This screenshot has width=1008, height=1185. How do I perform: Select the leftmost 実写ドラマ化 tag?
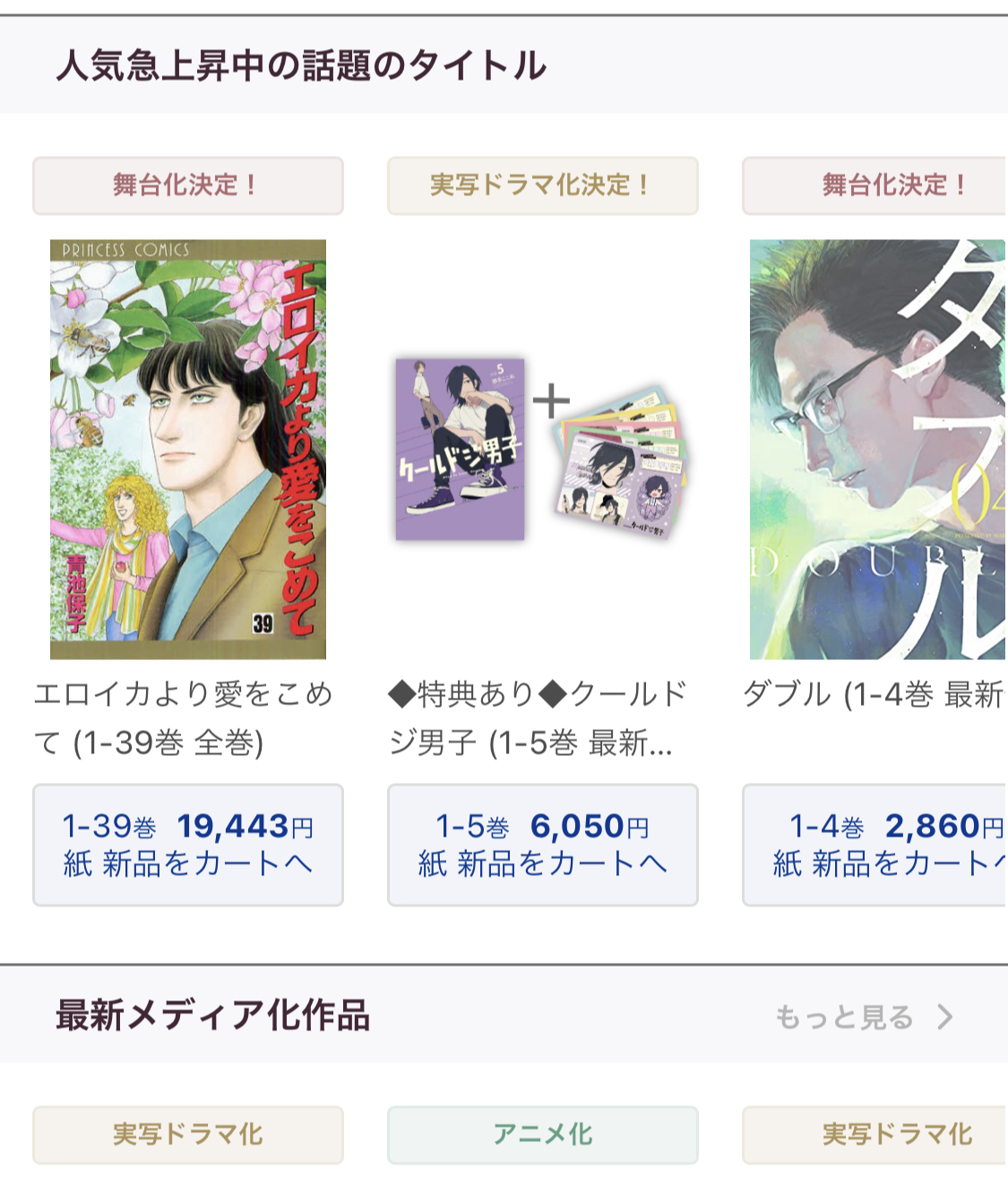(188, 1135)
